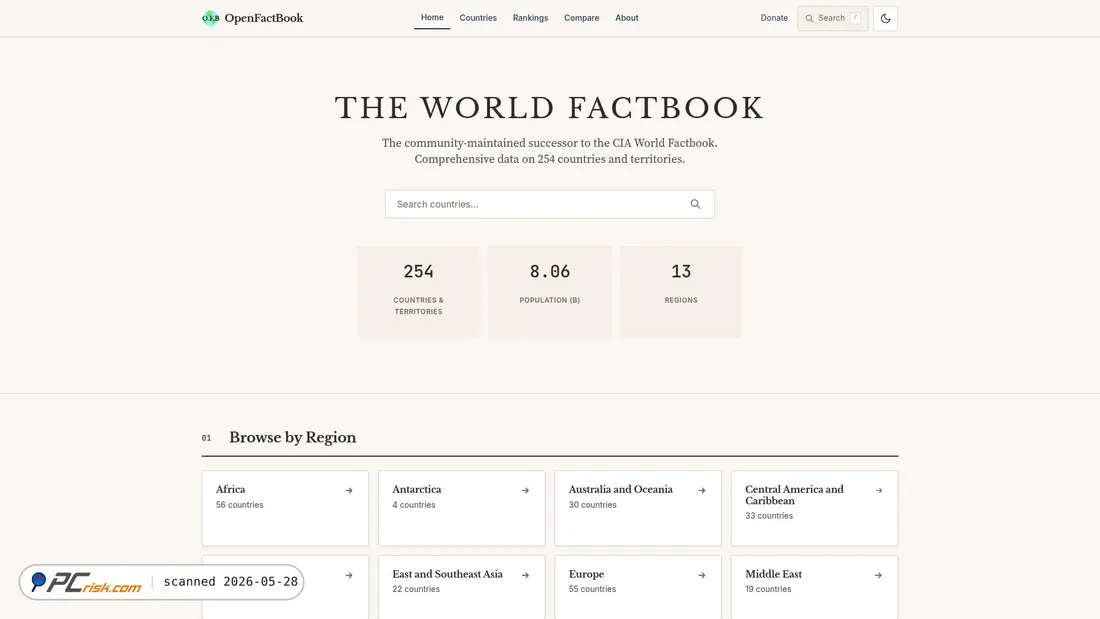Open the About page
Viewport: 1100px width, 619px height.
(626, 18)
